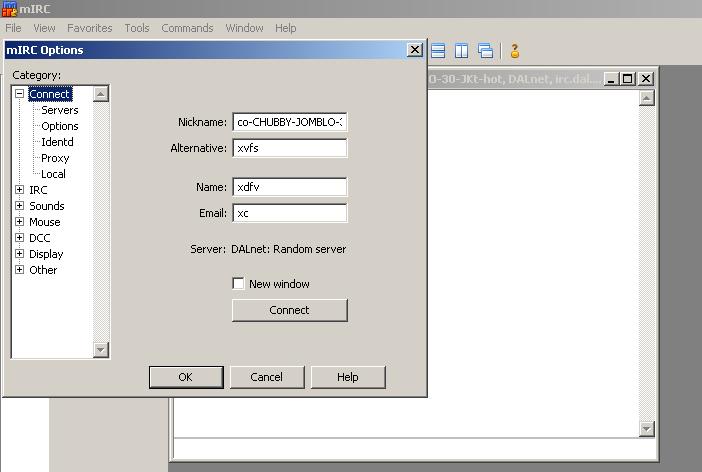
Task: Select Local in category tree
Action: 53,174
